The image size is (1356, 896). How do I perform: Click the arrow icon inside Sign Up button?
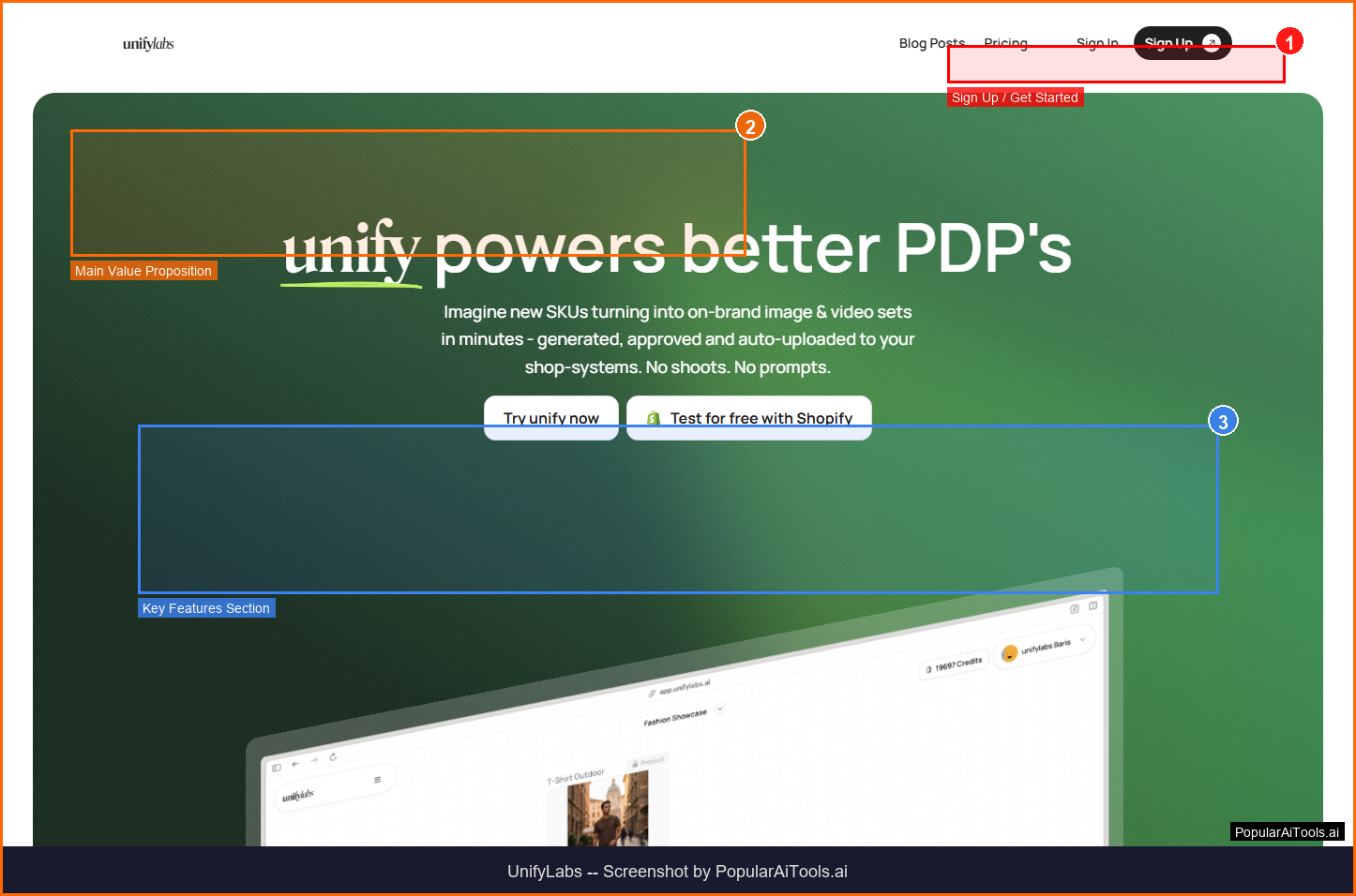(x=1211, y=43)
